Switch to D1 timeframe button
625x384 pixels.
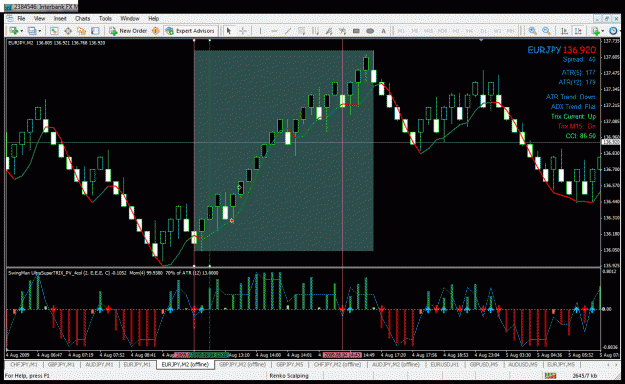point(483,31)
